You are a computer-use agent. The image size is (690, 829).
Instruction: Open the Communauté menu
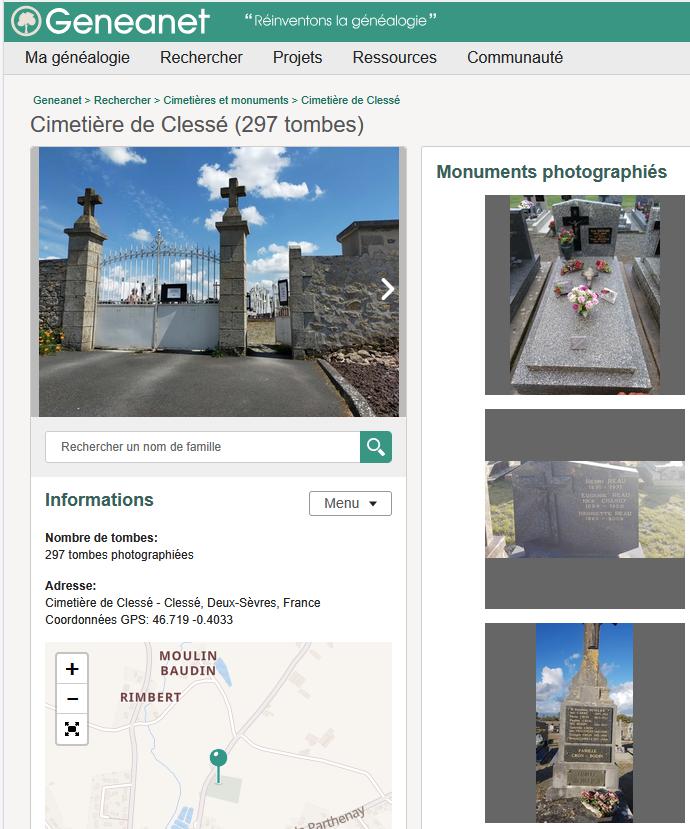(514, 58)
